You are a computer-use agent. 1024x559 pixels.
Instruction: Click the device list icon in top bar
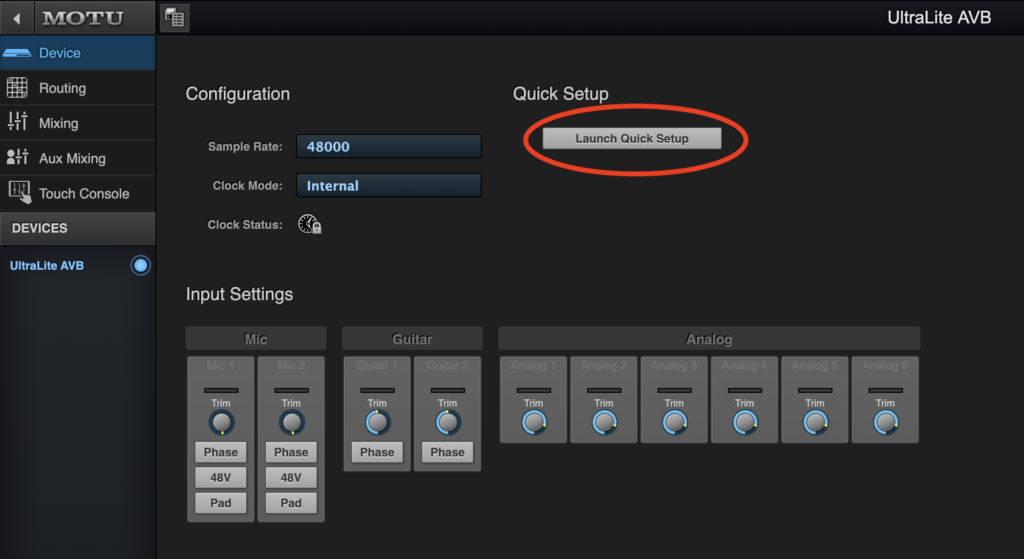pyautogui.click(x=174, y=17)
